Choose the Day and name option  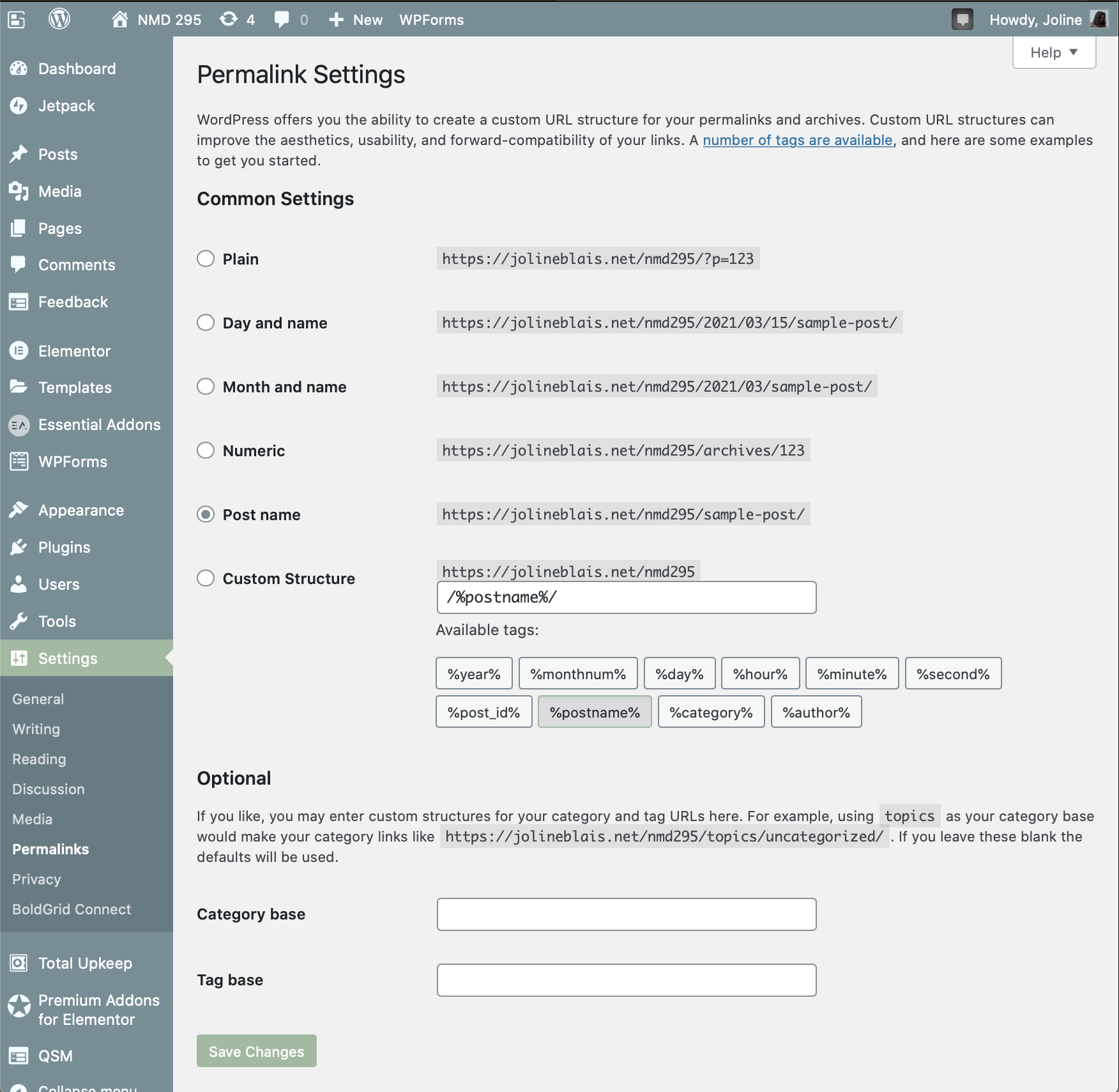[x=206, y=323]
